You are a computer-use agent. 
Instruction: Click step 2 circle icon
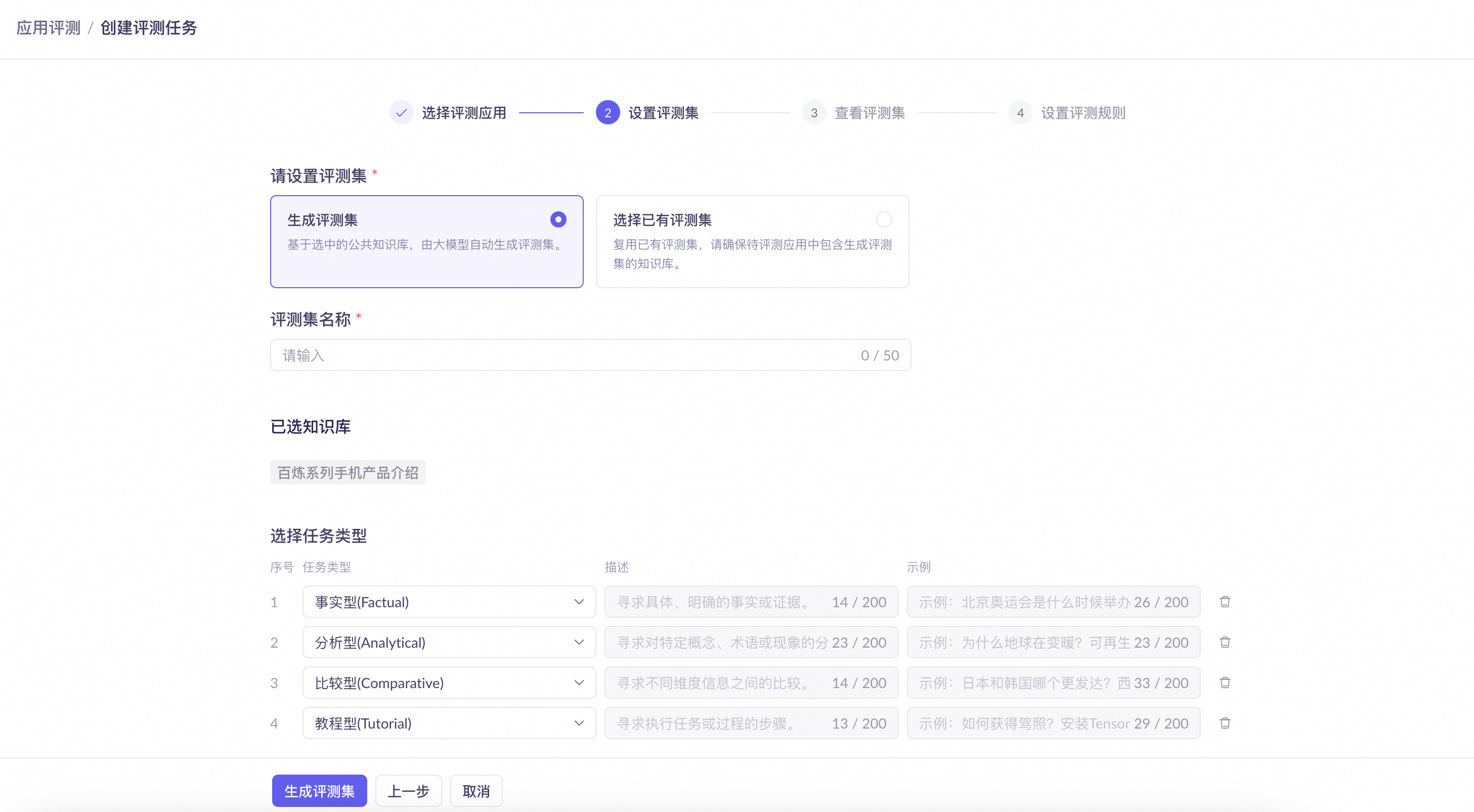(607, 113)
